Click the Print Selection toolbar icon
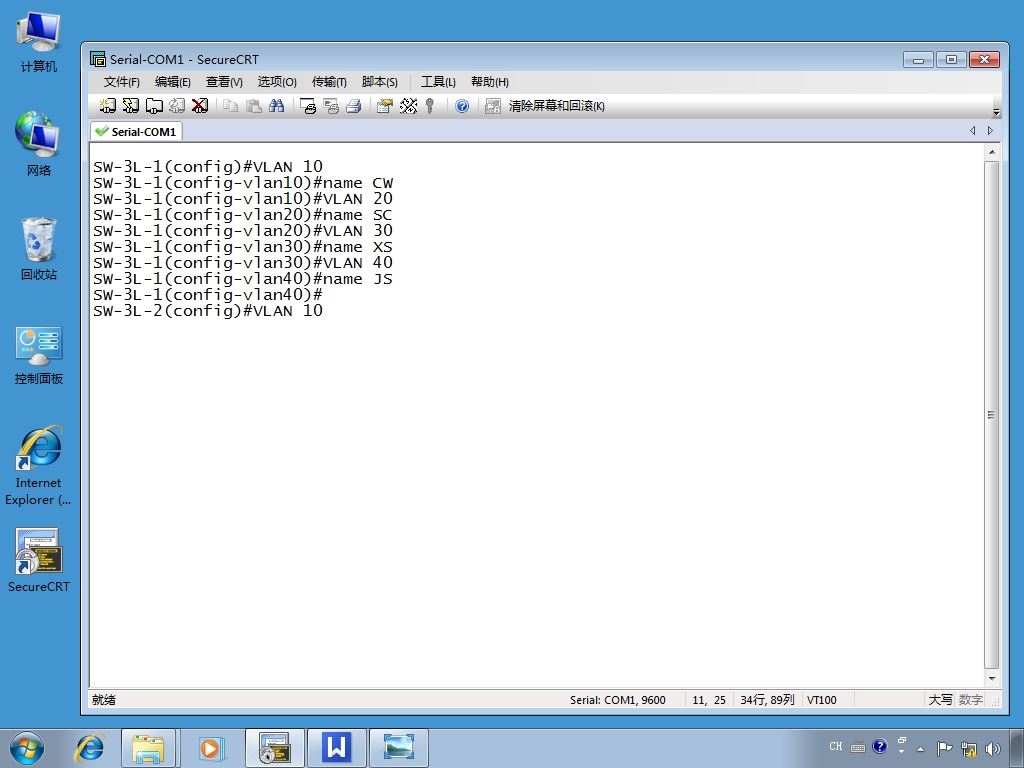 (x=331, y=106)
